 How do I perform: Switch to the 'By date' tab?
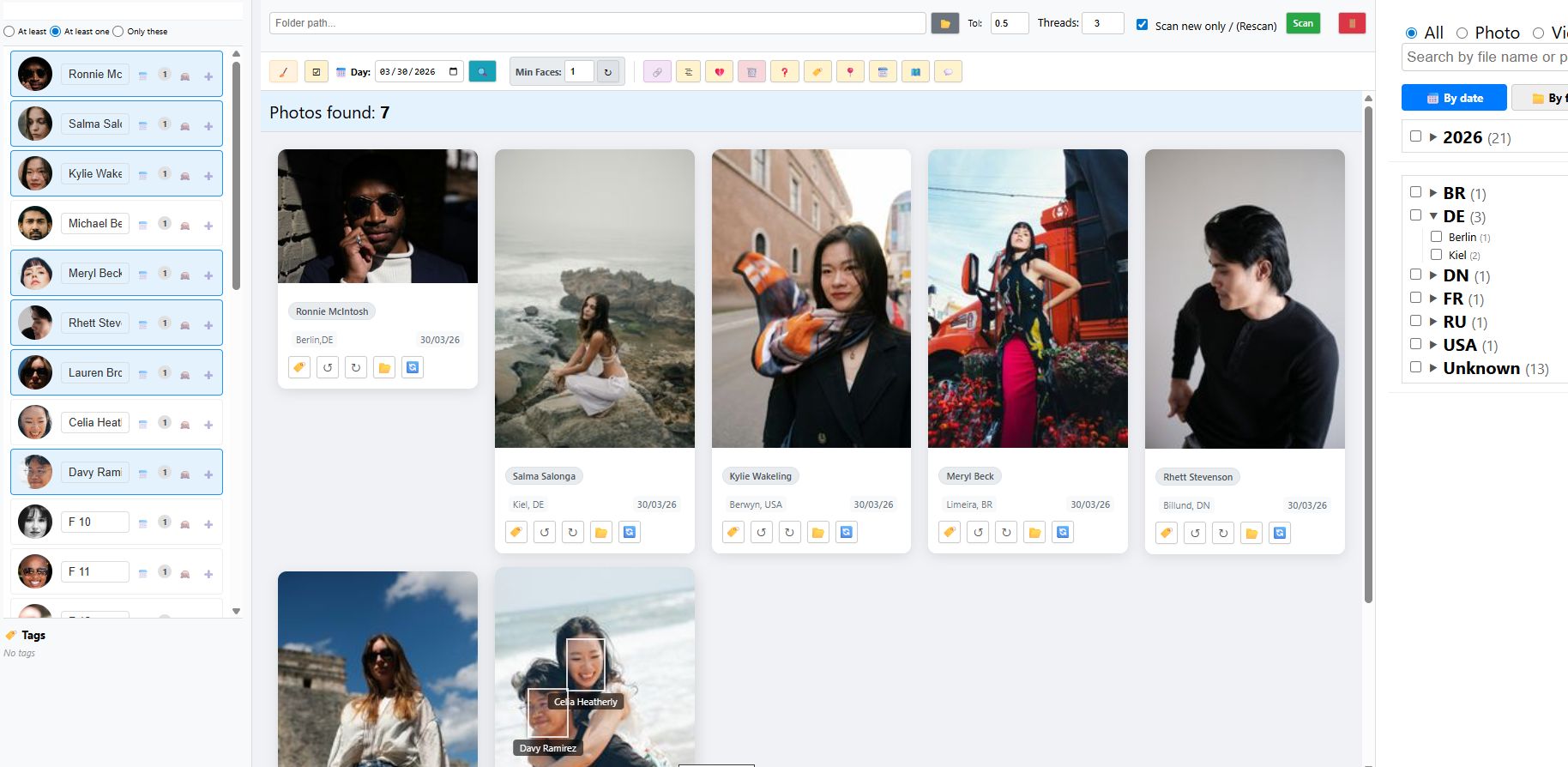point(1454,98)
